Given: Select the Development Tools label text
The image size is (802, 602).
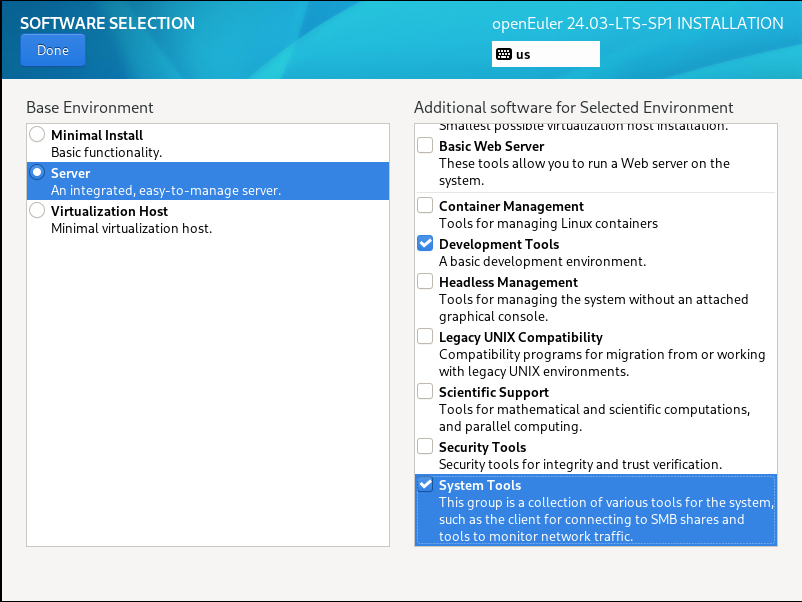Looking at the screenshot, I should coord(499,244).
